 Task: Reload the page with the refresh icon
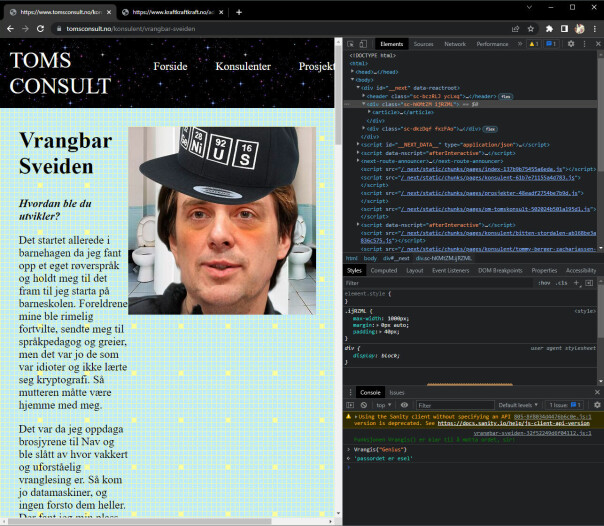tap(40, 29)
